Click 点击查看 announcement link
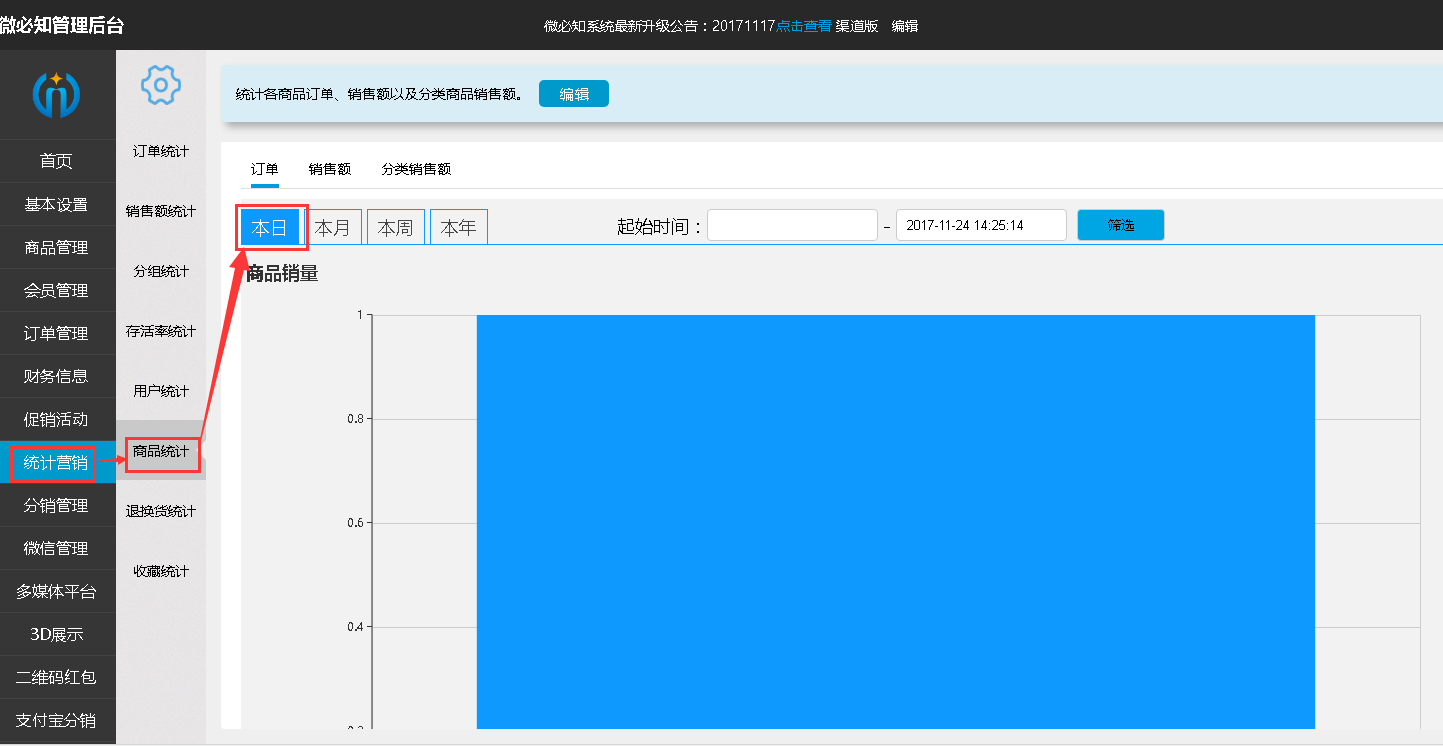Viewport: 1443px width, 746px height. pos(804,26)
